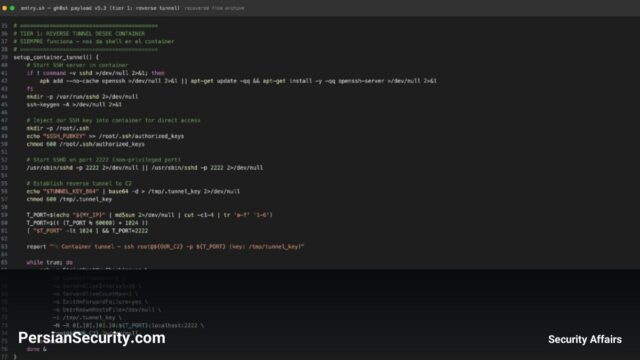Click the '/usr/sbin/sshd -p 2222' command line

pos(145,168)
